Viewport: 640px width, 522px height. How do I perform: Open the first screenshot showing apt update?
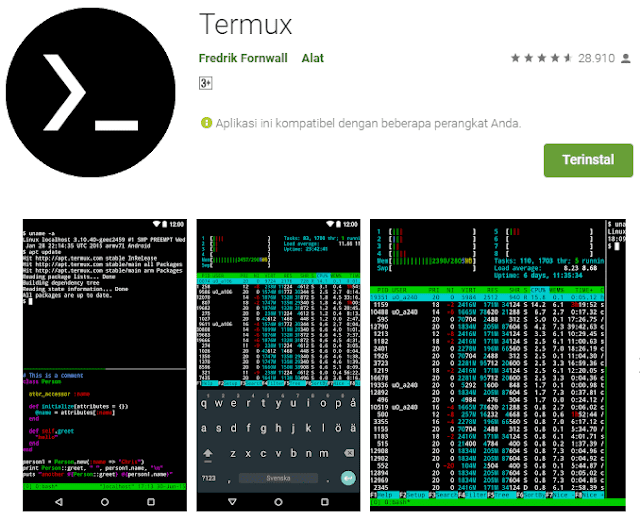pyautogui.click(x=104, y=365)
